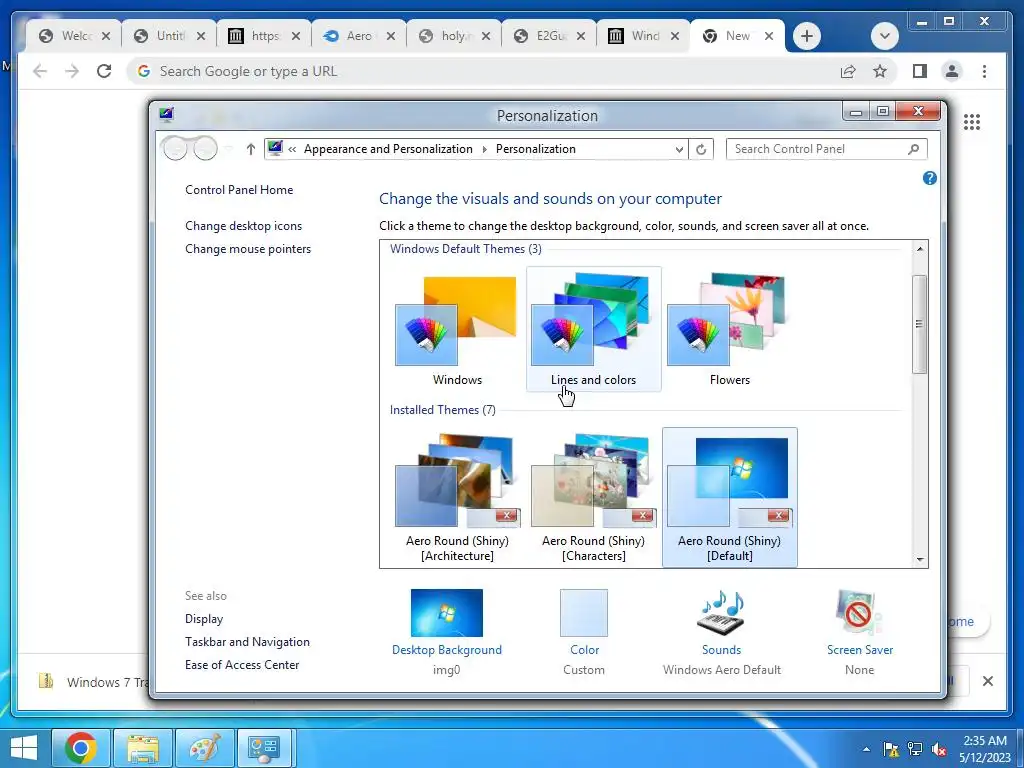Open the Sounds piano icon
The width and height of the screenshot is (1024, 768).
tap(721, 613)
